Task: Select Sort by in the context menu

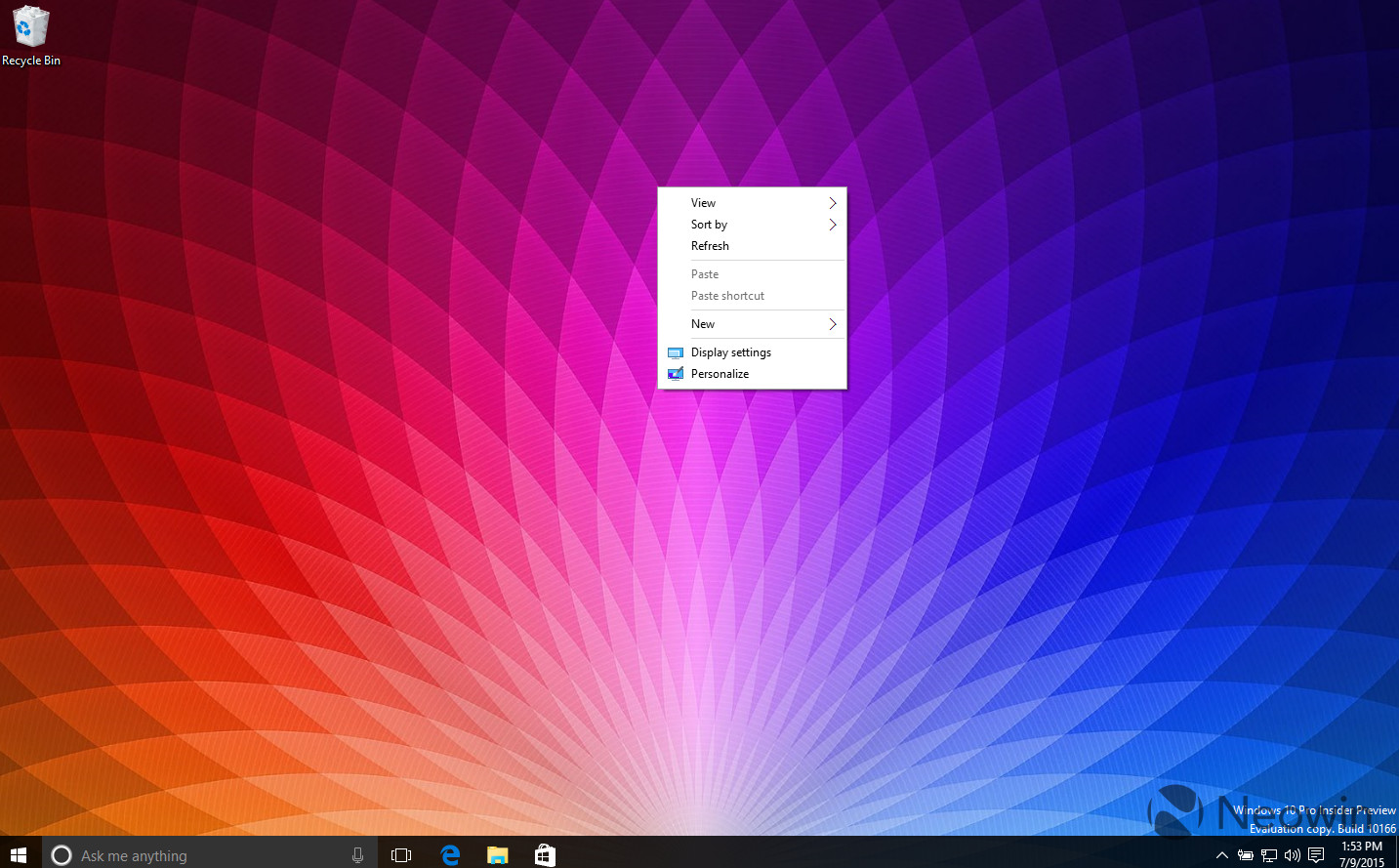Action: tap(753, 225)
